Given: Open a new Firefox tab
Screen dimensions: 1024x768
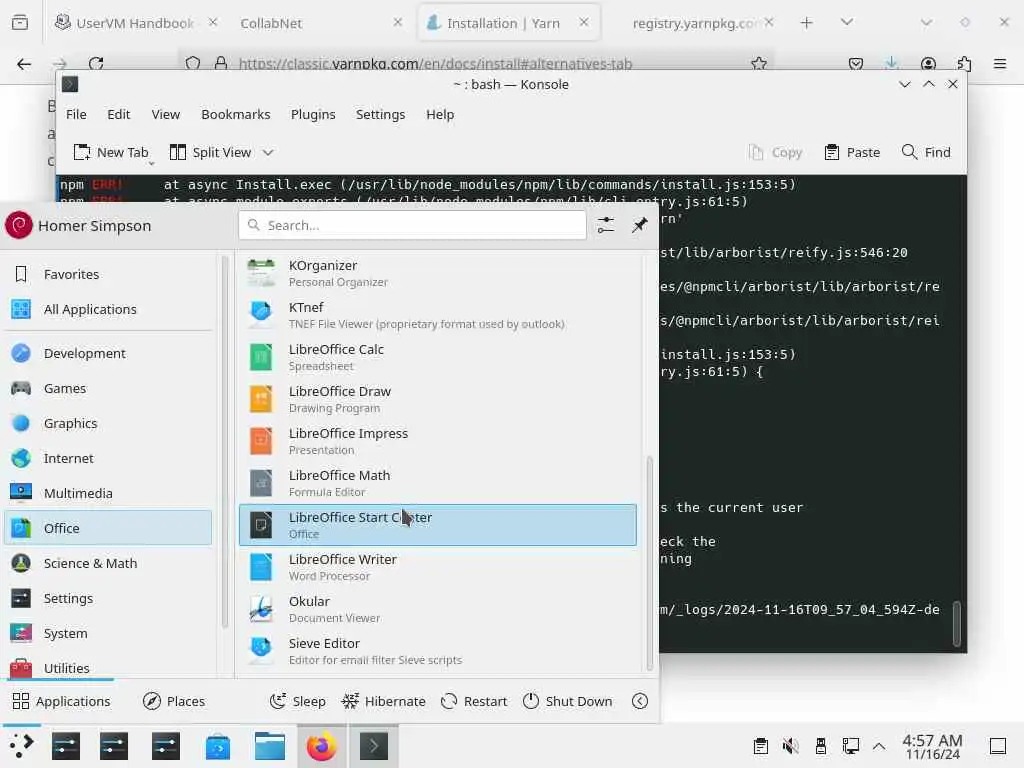Looking at the screenshot, I should (x=807, y=23).
